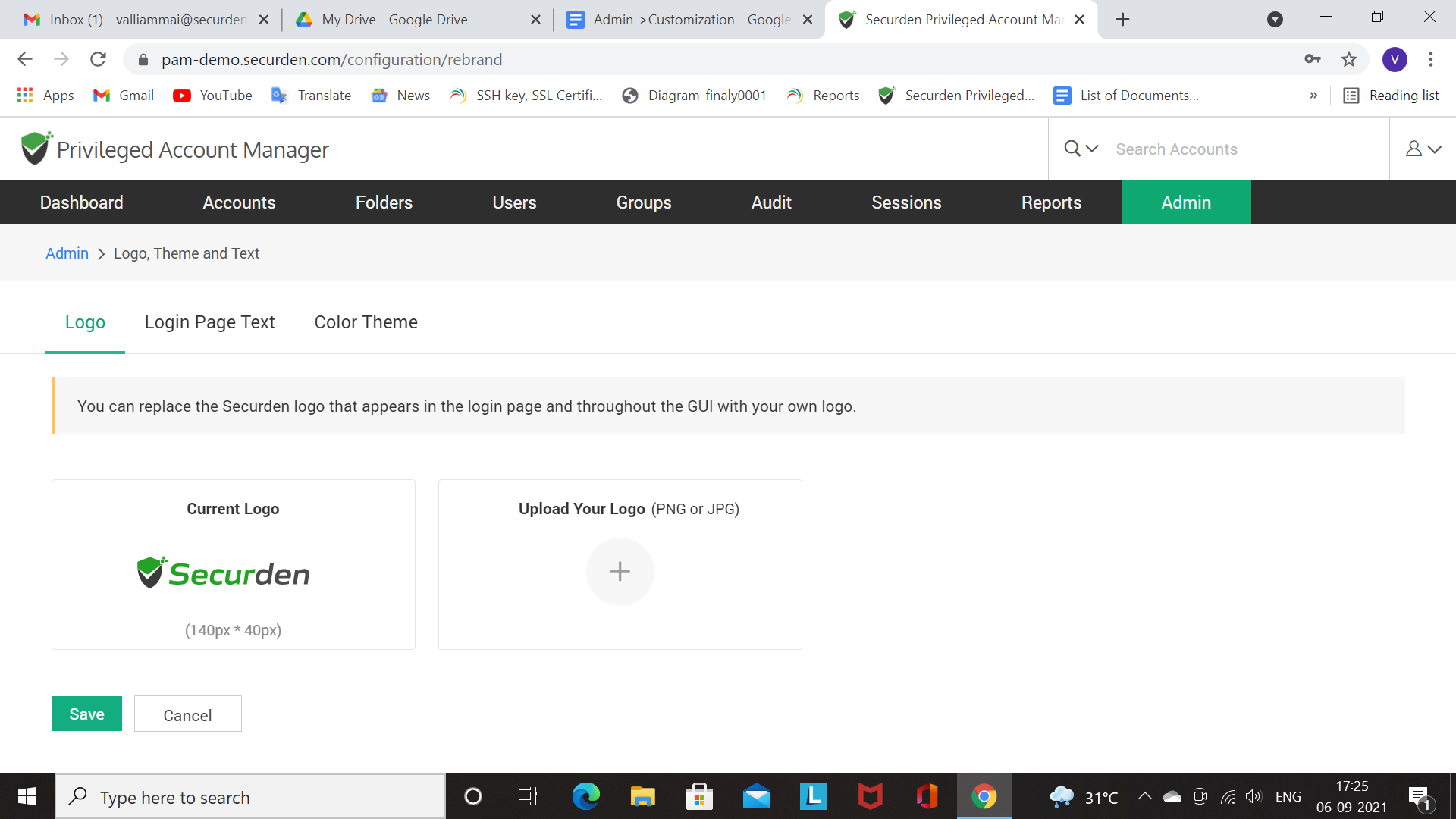Open Microsoft Edge from taskbar
1456x819 pixels.
[x=585, y=796]
